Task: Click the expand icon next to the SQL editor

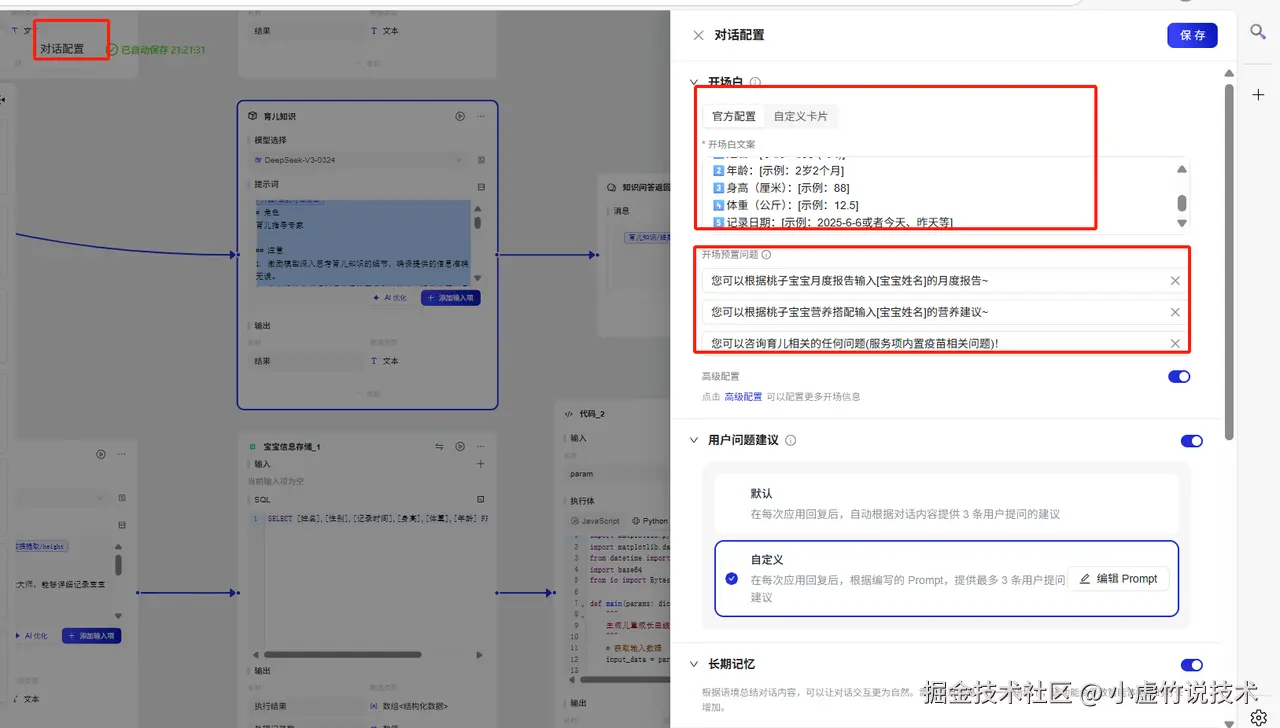Action: coord(481,499)
